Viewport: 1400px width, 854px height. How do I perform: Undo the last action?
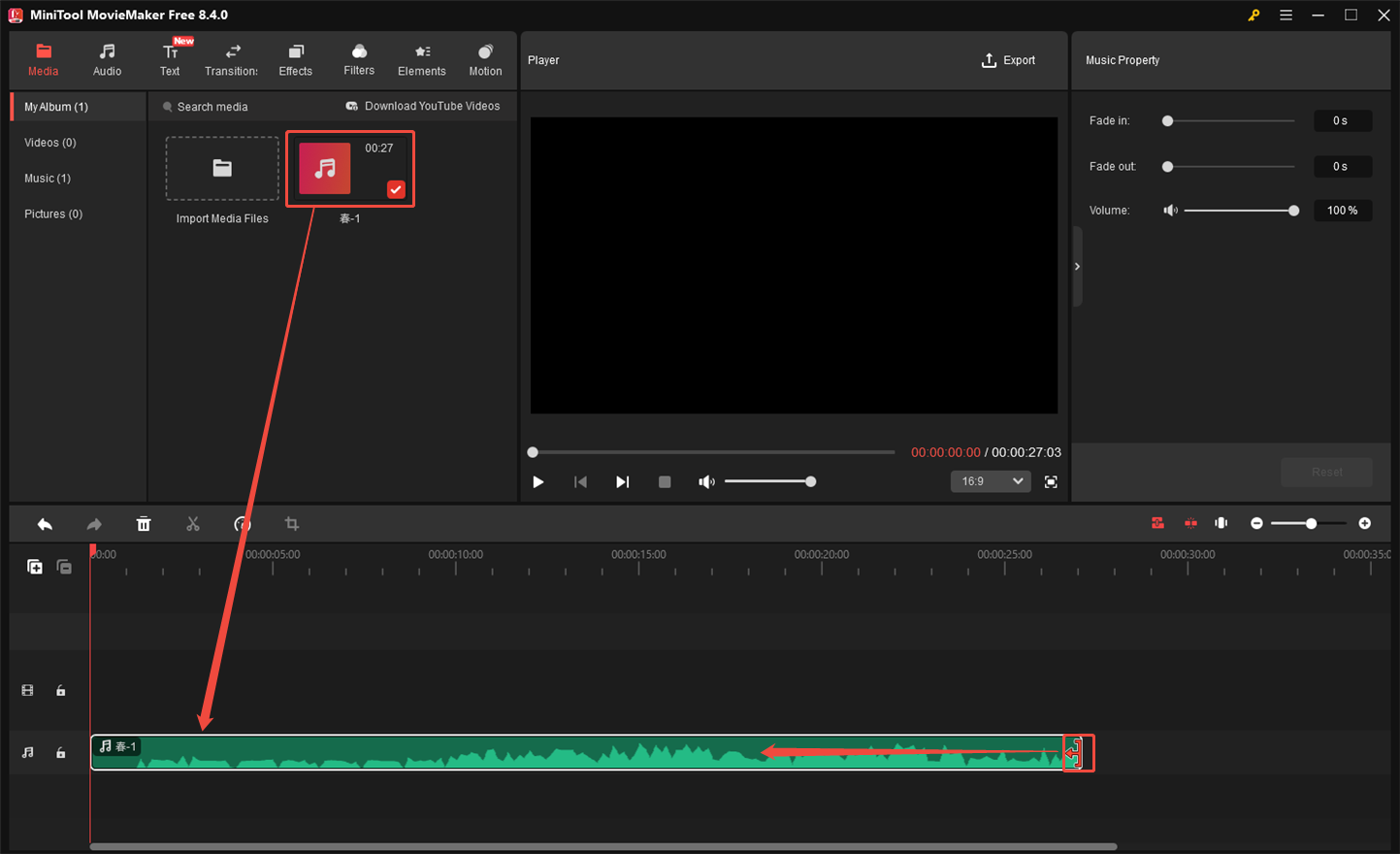point(45,523)
